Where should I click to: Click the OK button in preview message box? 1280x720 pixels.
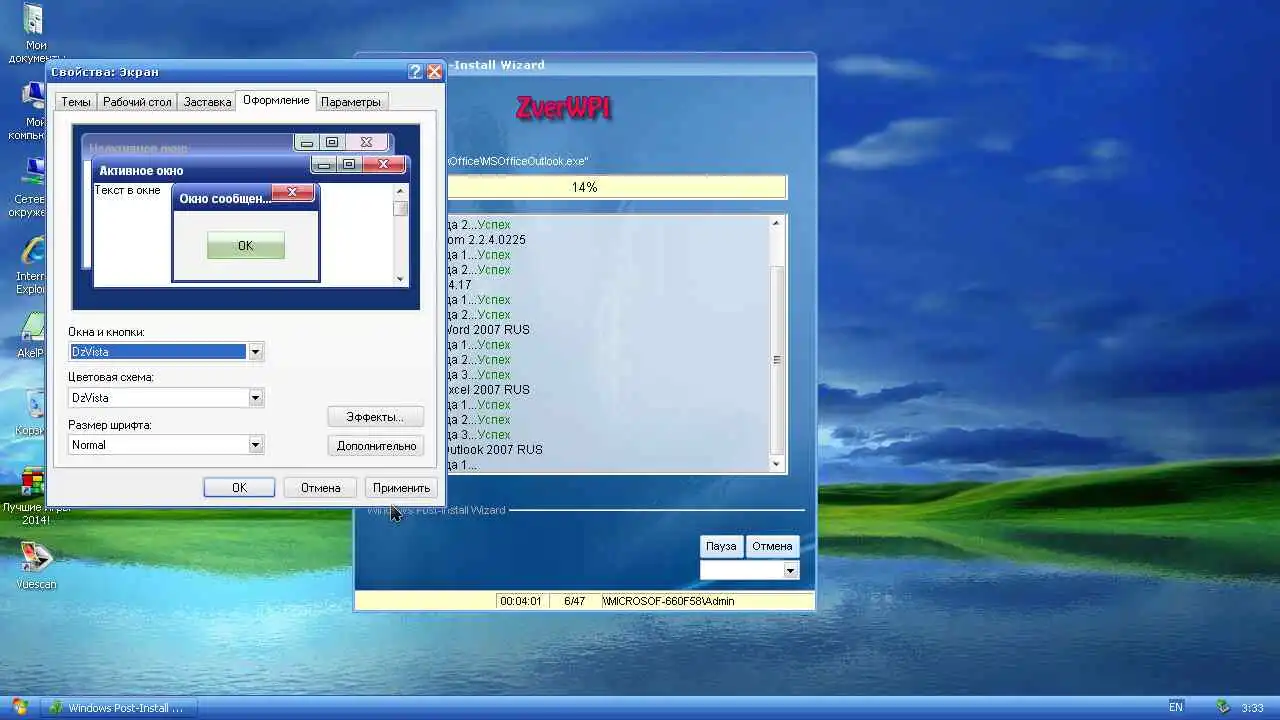click(246, 246)
